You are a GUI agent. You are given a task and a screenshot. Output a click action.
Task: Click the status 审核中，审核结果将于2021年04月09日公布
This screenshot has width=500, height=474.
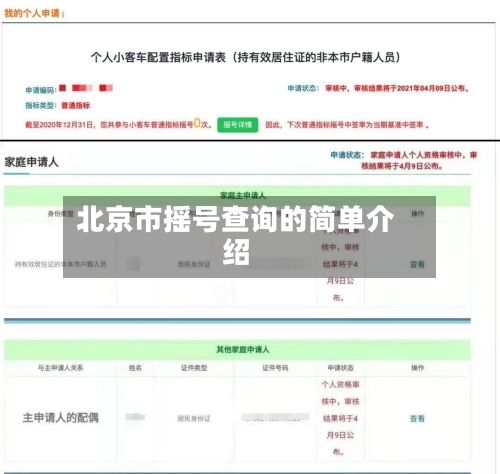[x=397, y=88]
